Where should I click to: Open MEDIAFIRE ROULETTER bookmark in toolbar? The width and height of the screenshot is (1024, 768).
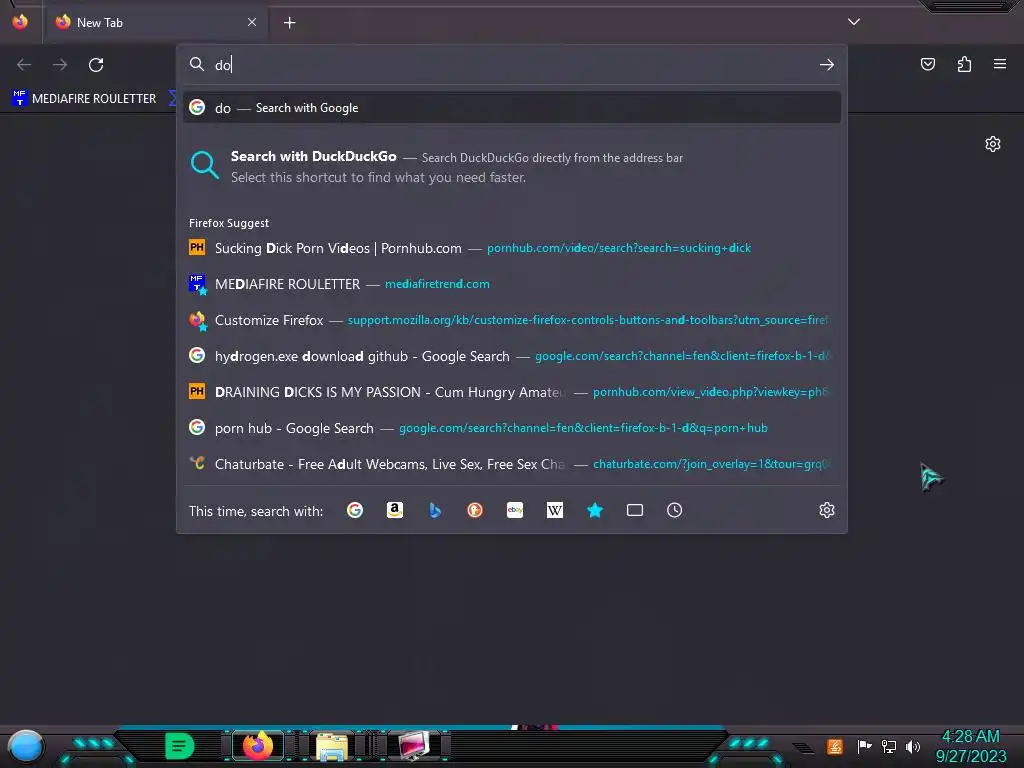(84, 99)
